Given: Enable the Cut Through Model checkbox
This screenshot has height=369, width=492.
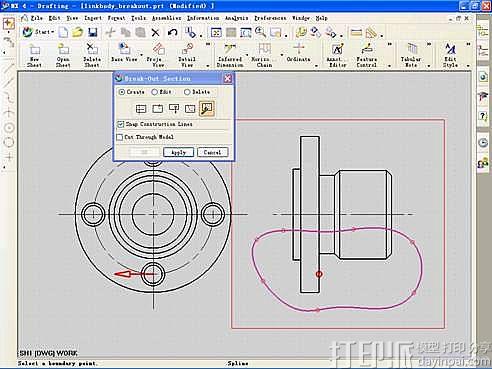Looking at the screenshot, I should (120, 137).
